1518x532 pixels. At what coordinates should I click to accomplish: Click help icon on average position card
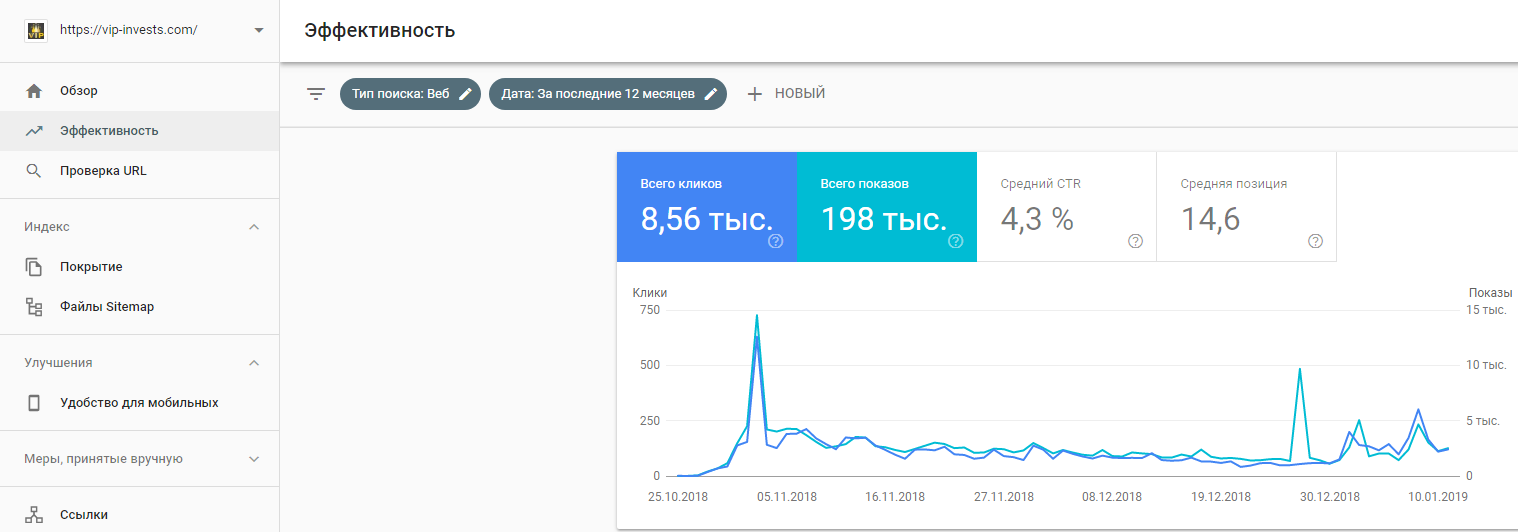click(x=1315, y=241)
